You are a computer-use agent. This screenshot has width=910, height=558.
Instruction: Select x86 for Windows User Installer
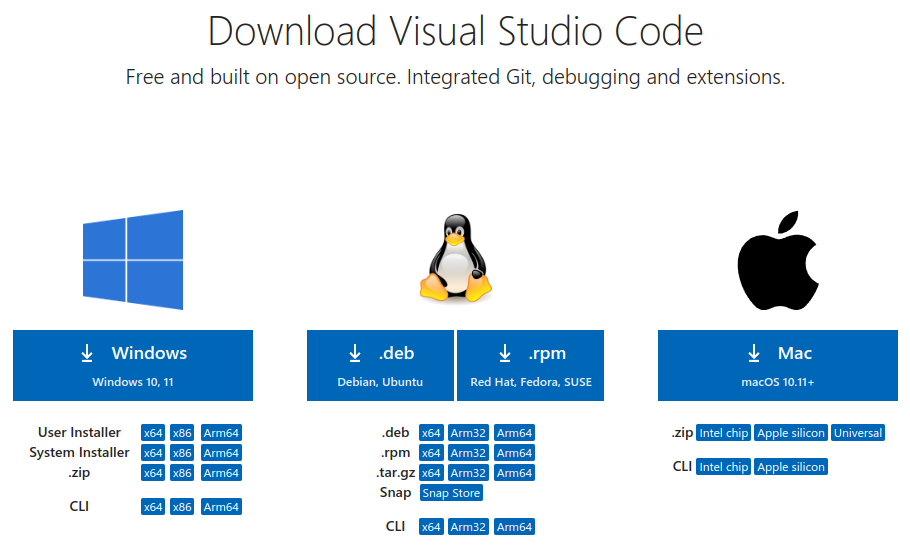(182, 433)
